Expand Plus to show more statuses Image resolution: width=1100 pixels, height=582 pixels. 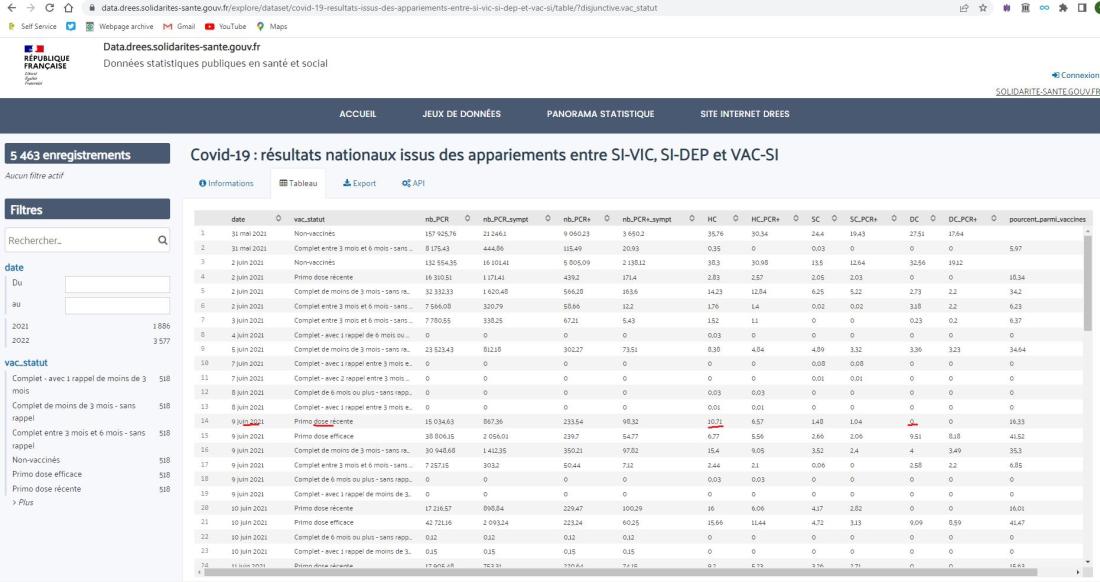23,503
